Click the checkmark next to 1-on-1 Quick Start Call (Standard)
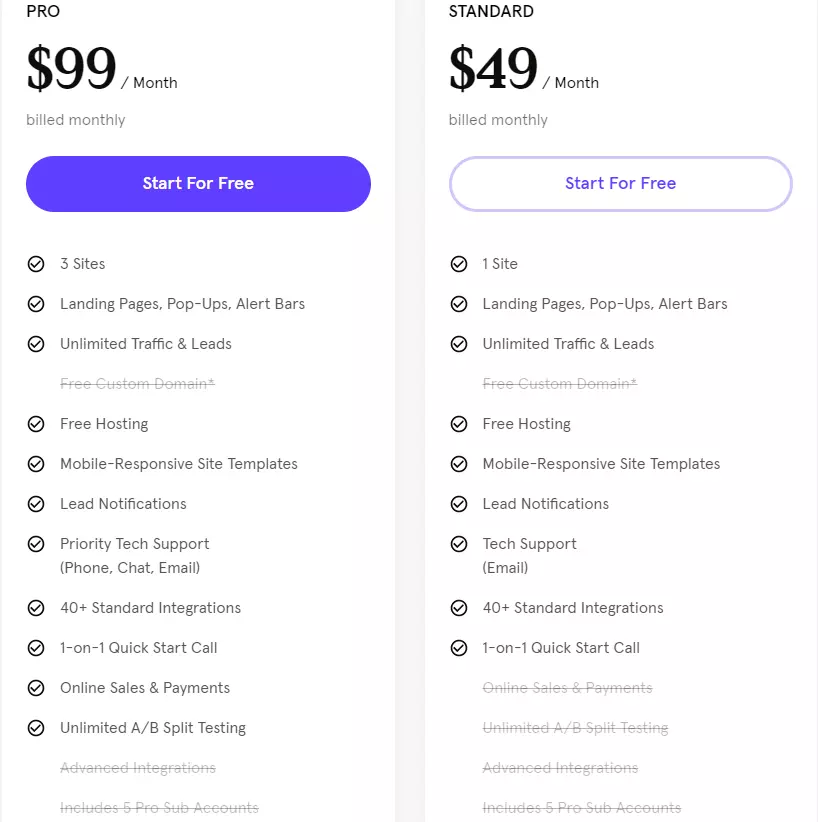Image resolution: width=818 pixels, height=822 pixels. click(459, 648)
